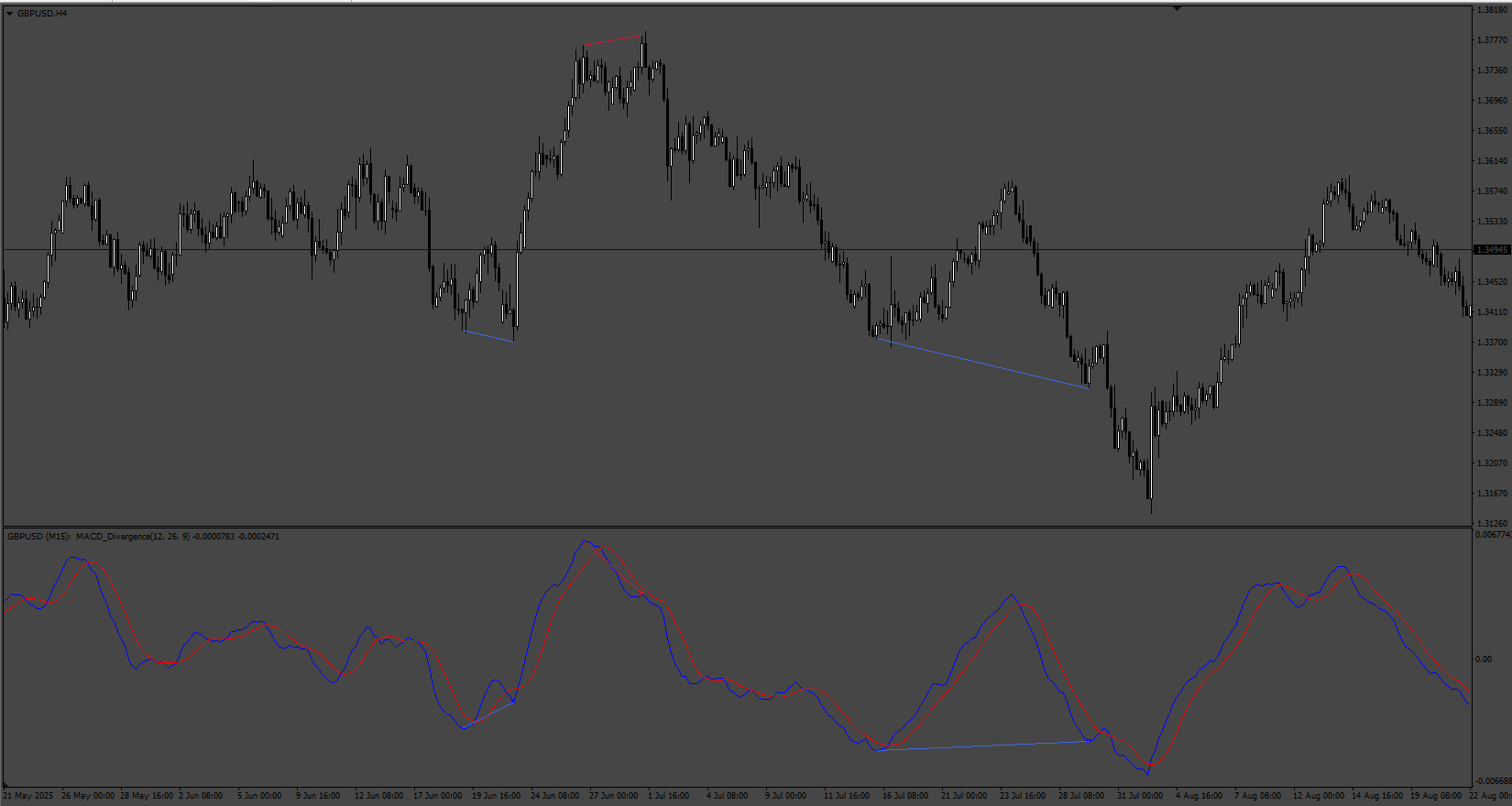The height and width of the screenshot is (806, 1512).
Task: Select the red divergence line above the price peak
Action: point(614,40)
